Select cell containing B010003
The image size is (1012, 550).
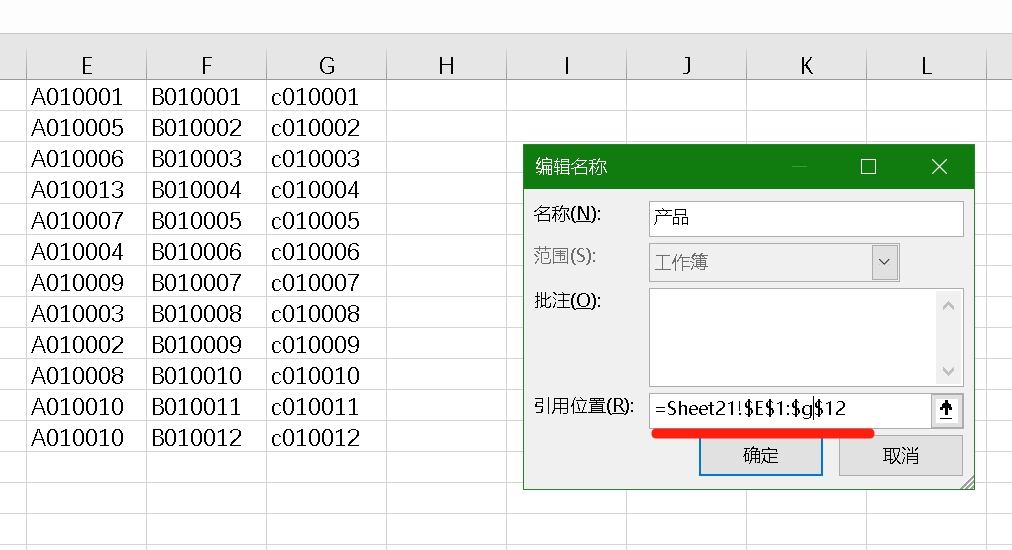tap(207, 158)
